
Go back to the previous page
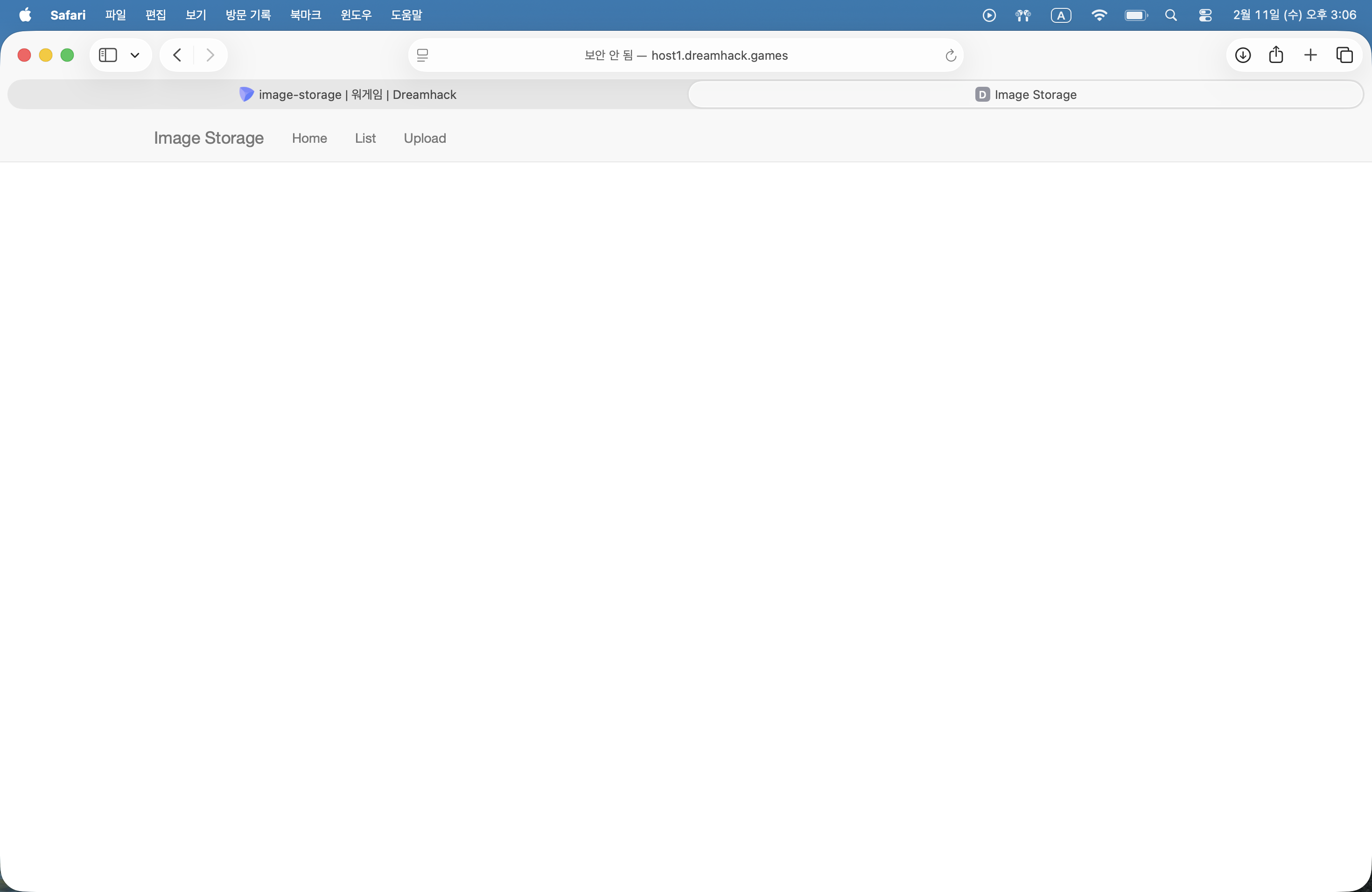(177, 56)
